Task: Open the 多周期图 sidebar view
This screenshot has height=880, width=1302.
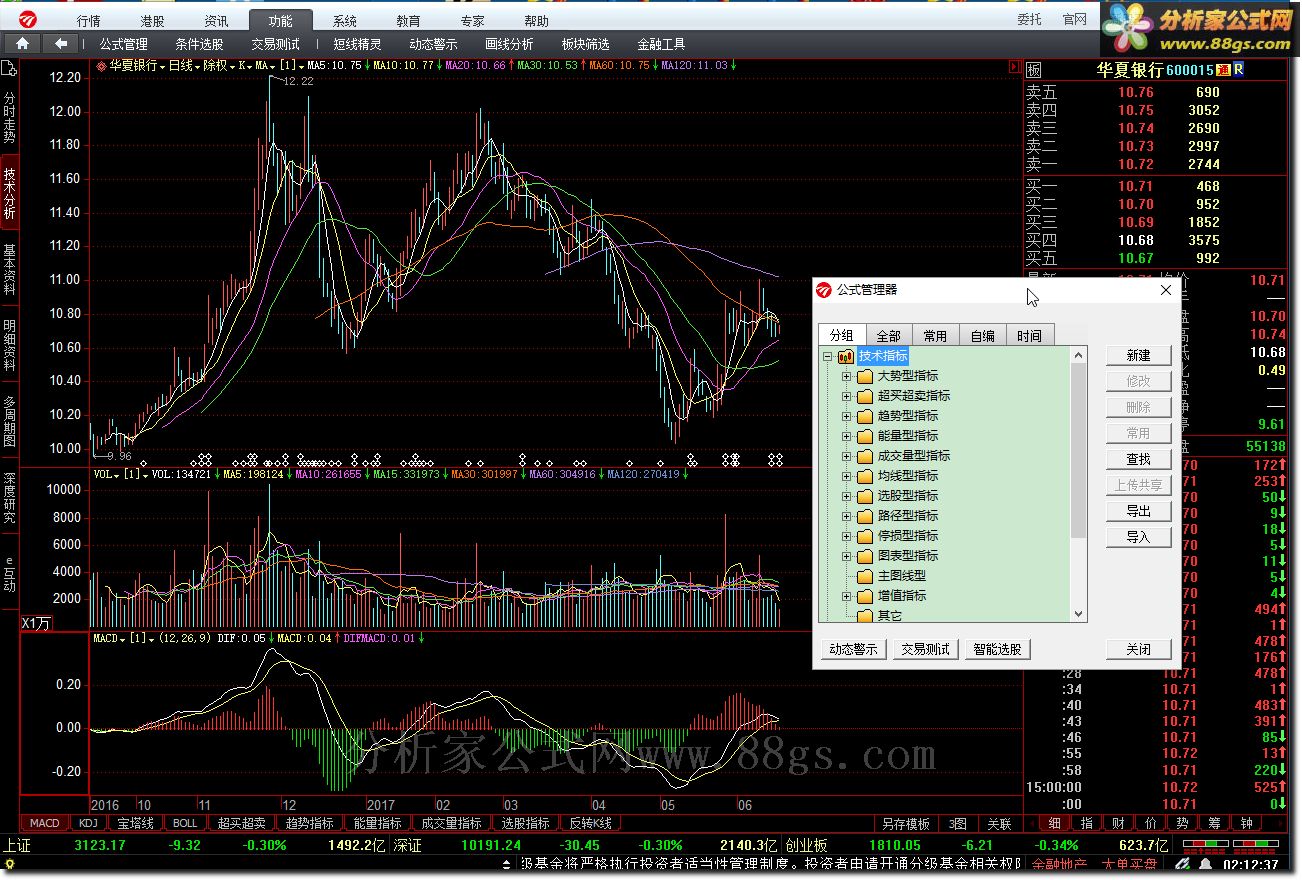Action: pos(9,421)
